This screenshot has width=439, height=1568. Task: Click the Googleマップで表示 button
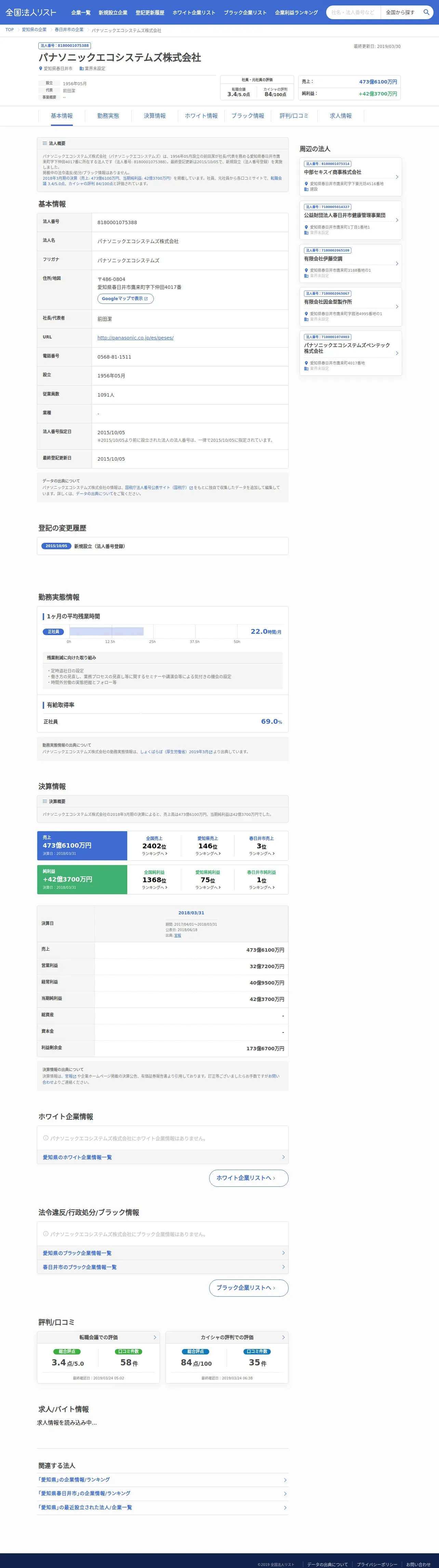(125, 298)
